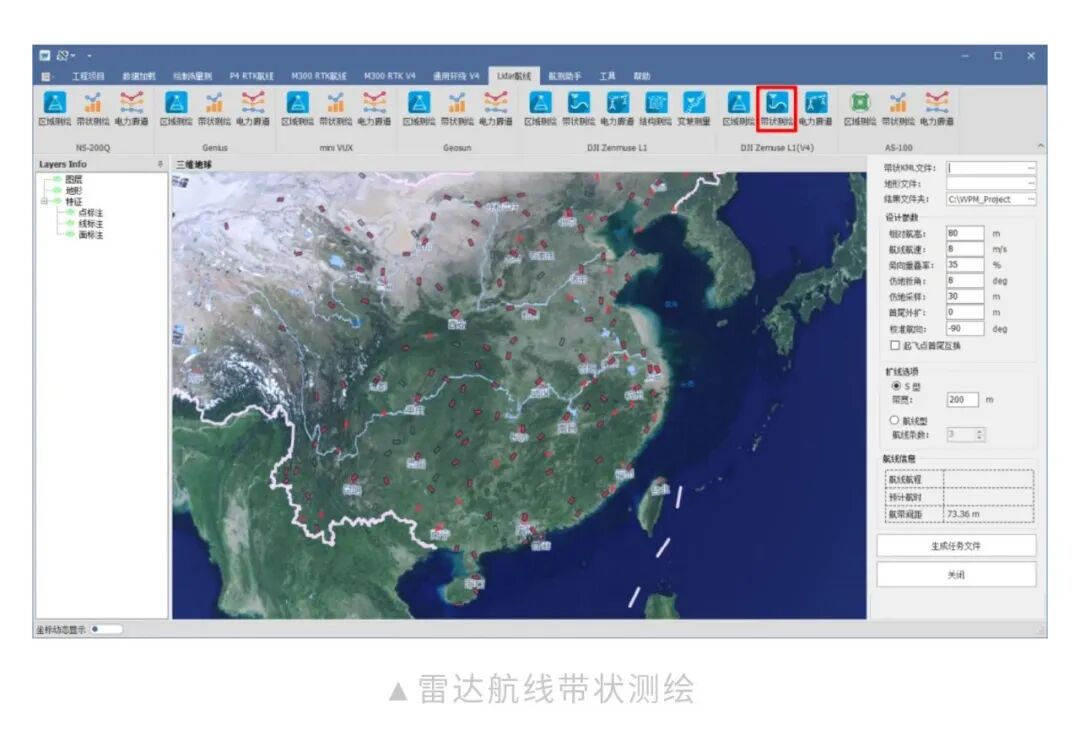Click the relative altitude field showing 80
Image resolution: width=1080 pixels, height=741 pixels.
tap(964, 233)
